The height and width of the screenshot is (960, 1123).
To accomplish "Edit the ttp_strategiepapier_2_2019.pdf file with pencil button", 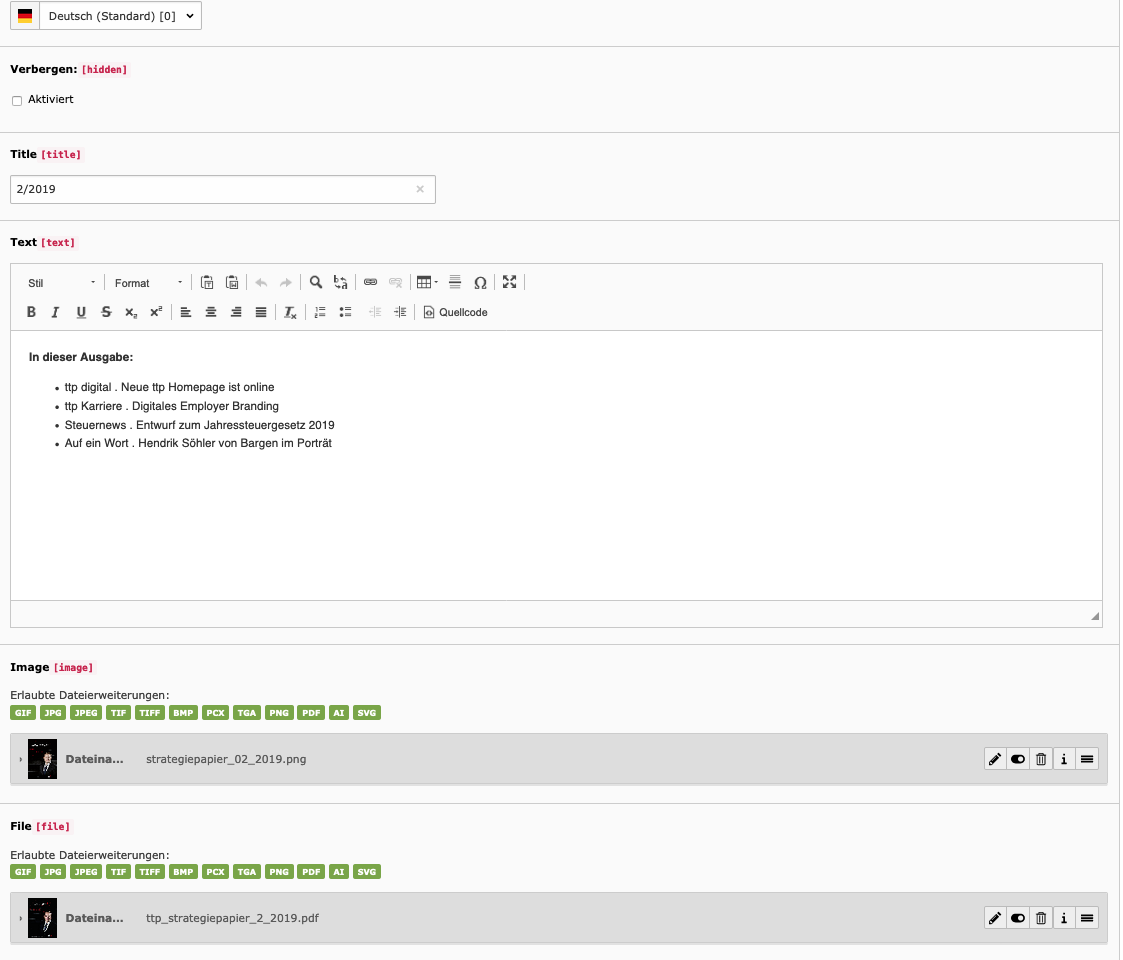I will (x=995, y=918).
